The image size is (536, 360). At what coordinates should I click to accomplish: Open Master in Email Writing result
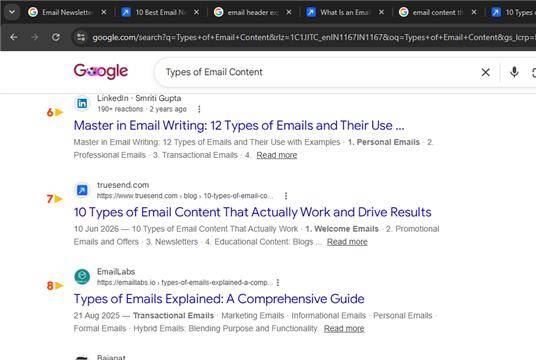239,125
